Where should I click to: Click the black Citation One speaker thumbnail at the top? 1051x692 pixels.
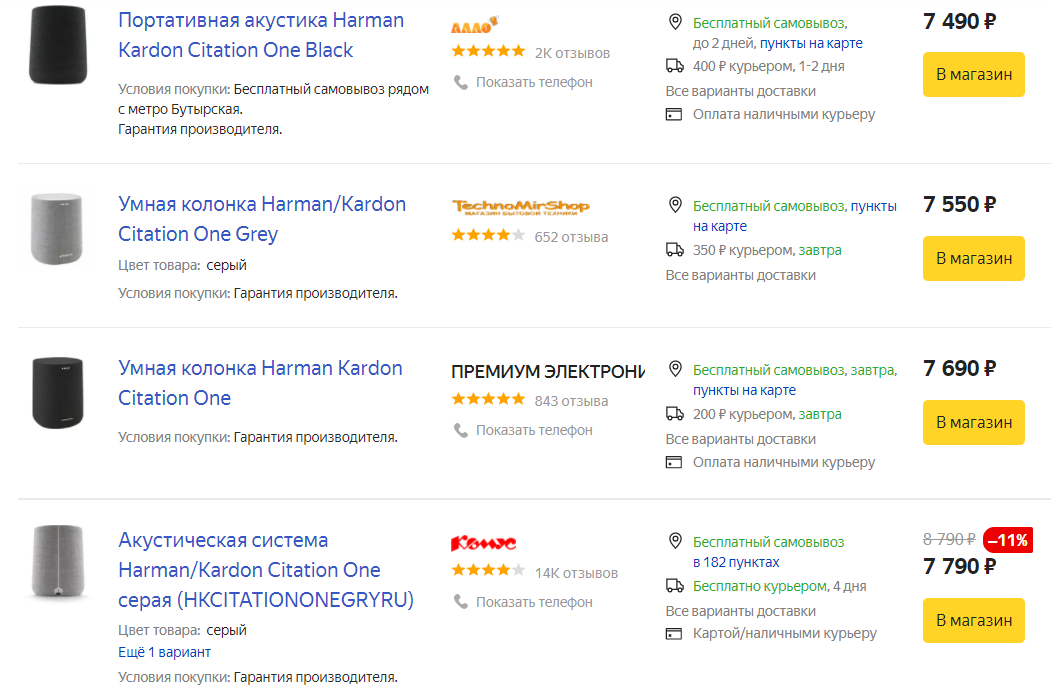pyautogui.click(x=58, y=45)
